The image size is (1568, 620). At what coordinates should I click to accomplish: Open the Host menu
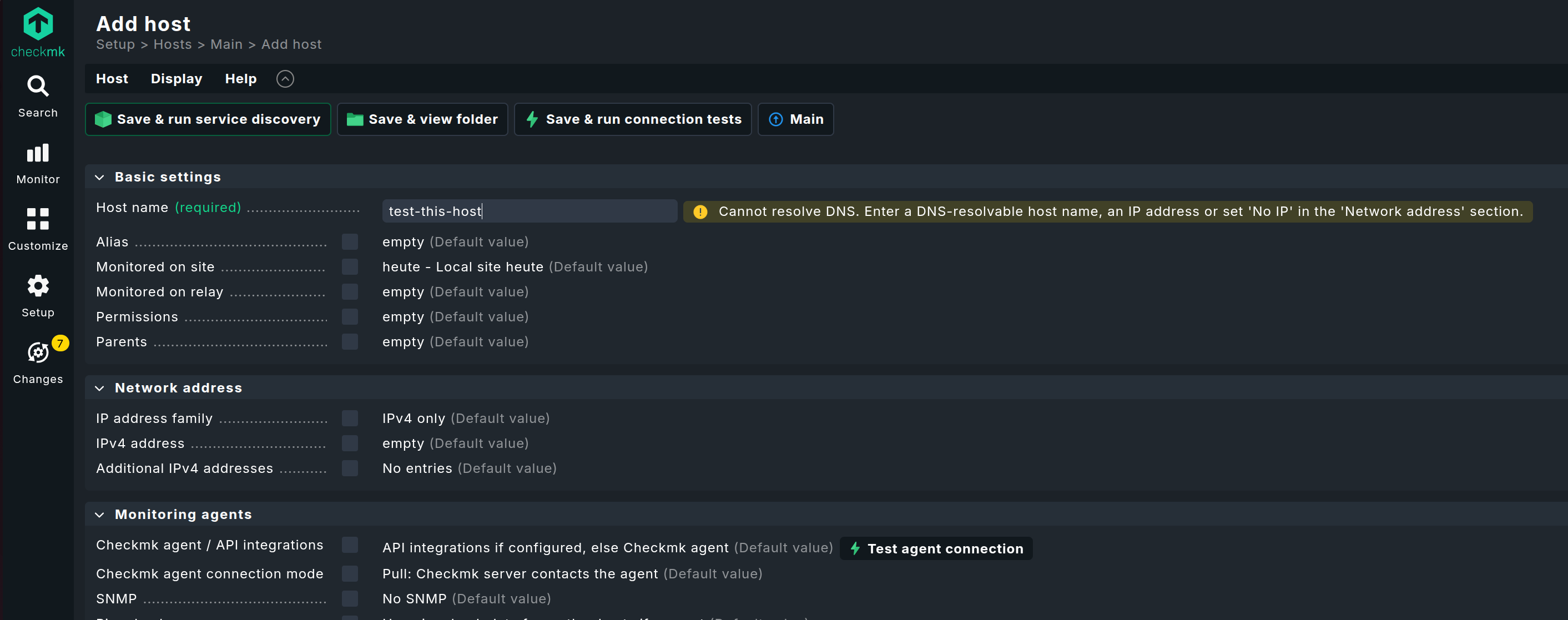(112, 79)
